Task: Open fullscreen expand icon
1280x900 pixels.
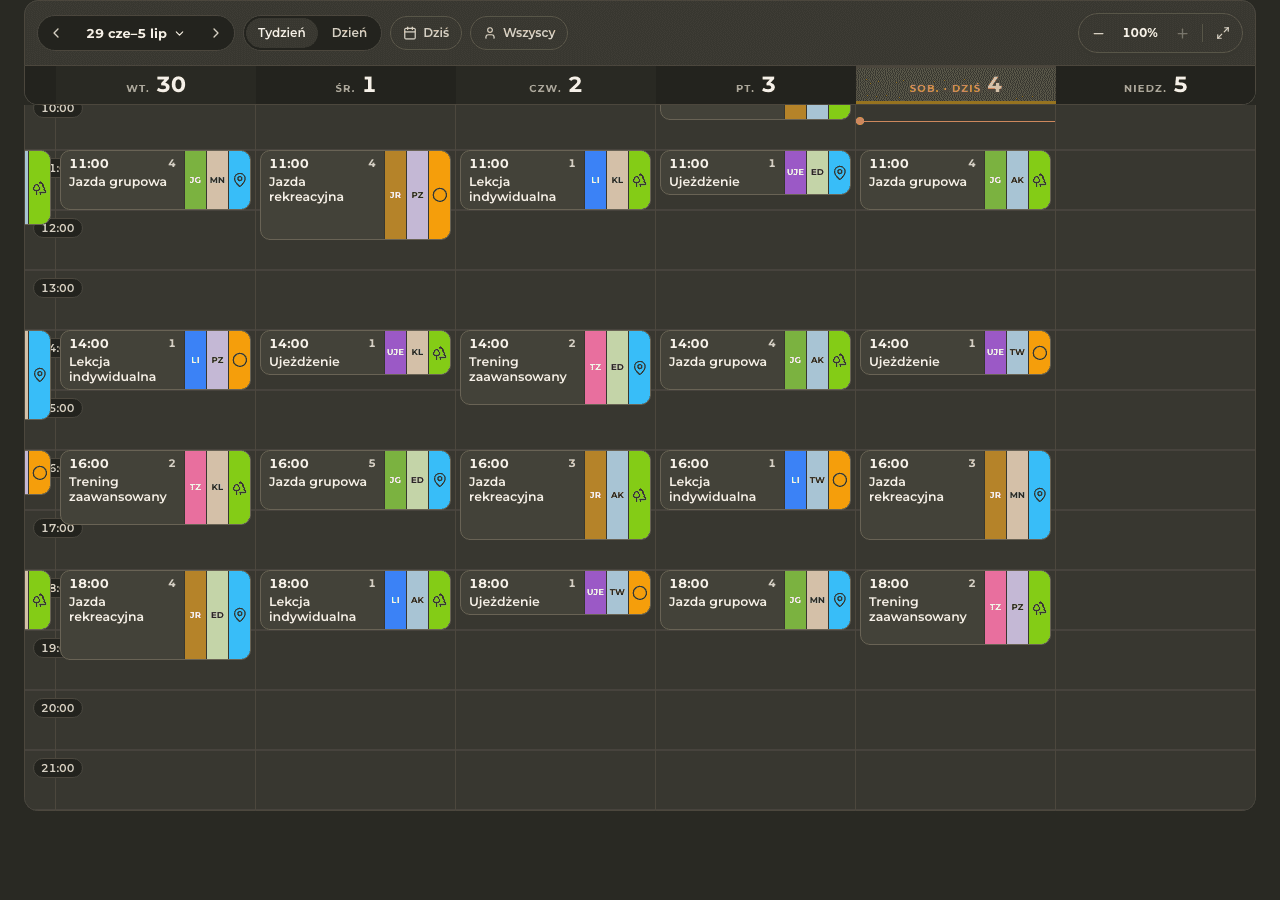Action: (1223, 33)
